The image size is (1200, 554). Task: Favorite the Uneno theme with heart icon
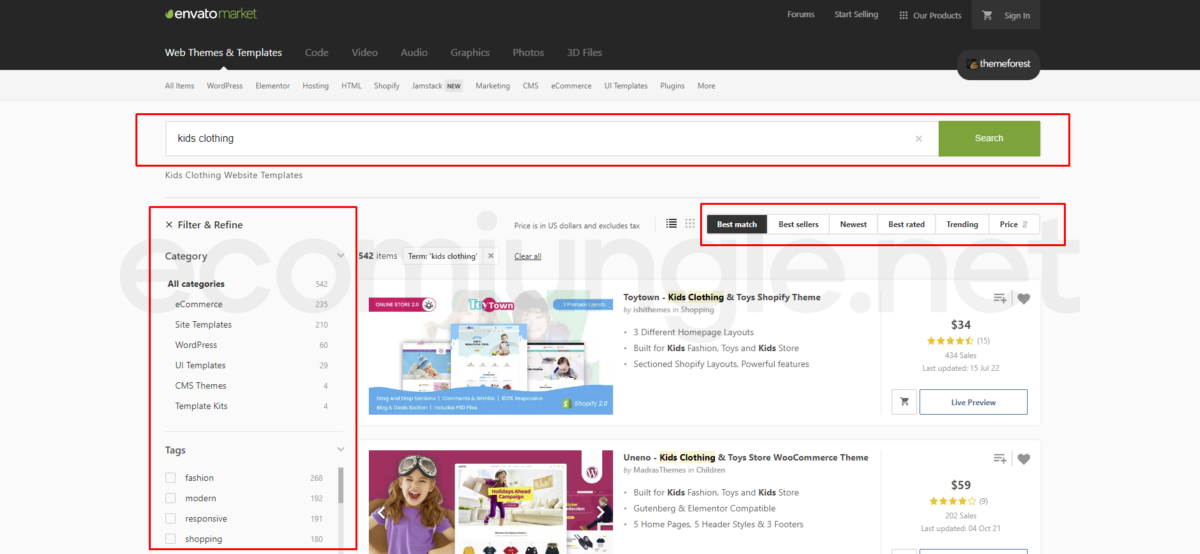1023,458
